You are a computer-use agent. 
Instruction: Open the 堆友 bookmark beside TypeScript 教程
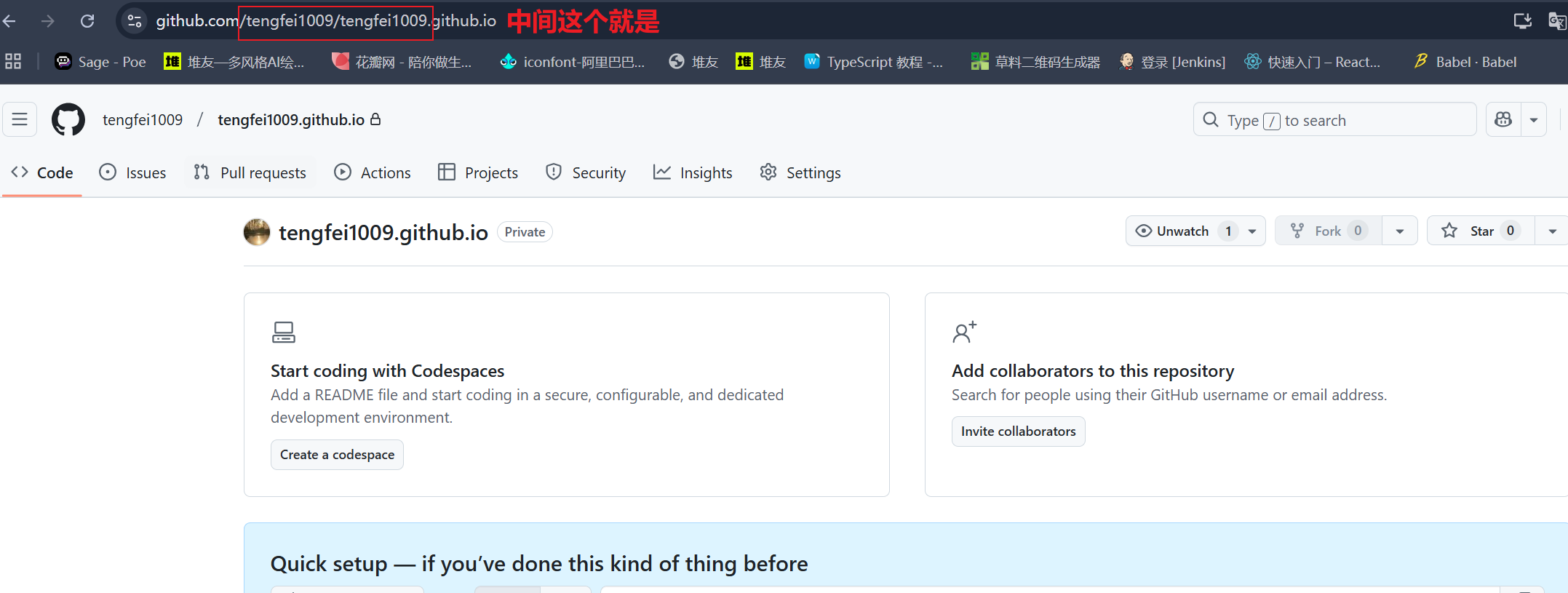(761, 62)
